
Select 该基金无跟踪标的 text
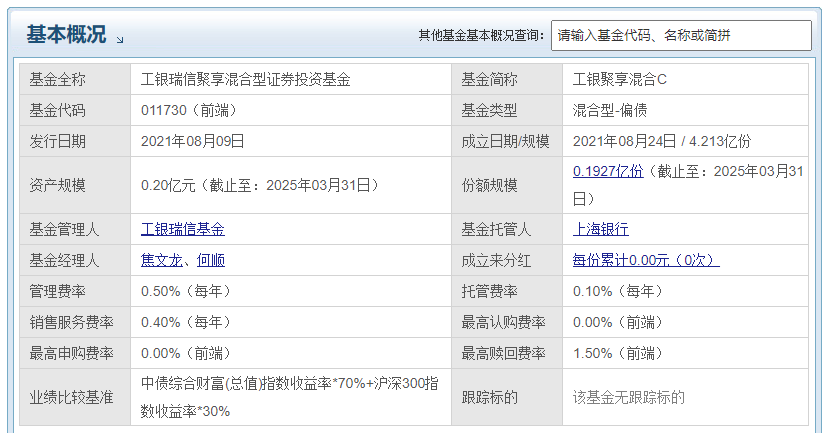[x=628, y=397]
